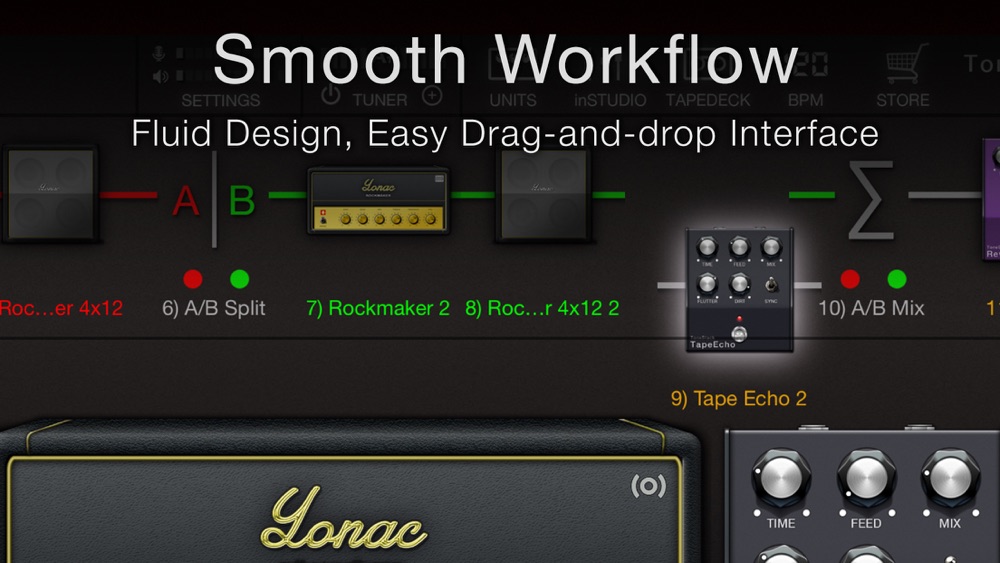The height and width of the screenshot is (563, 1000).
Task: Click the BPM digital display
Action: click(x=805, y=64)
